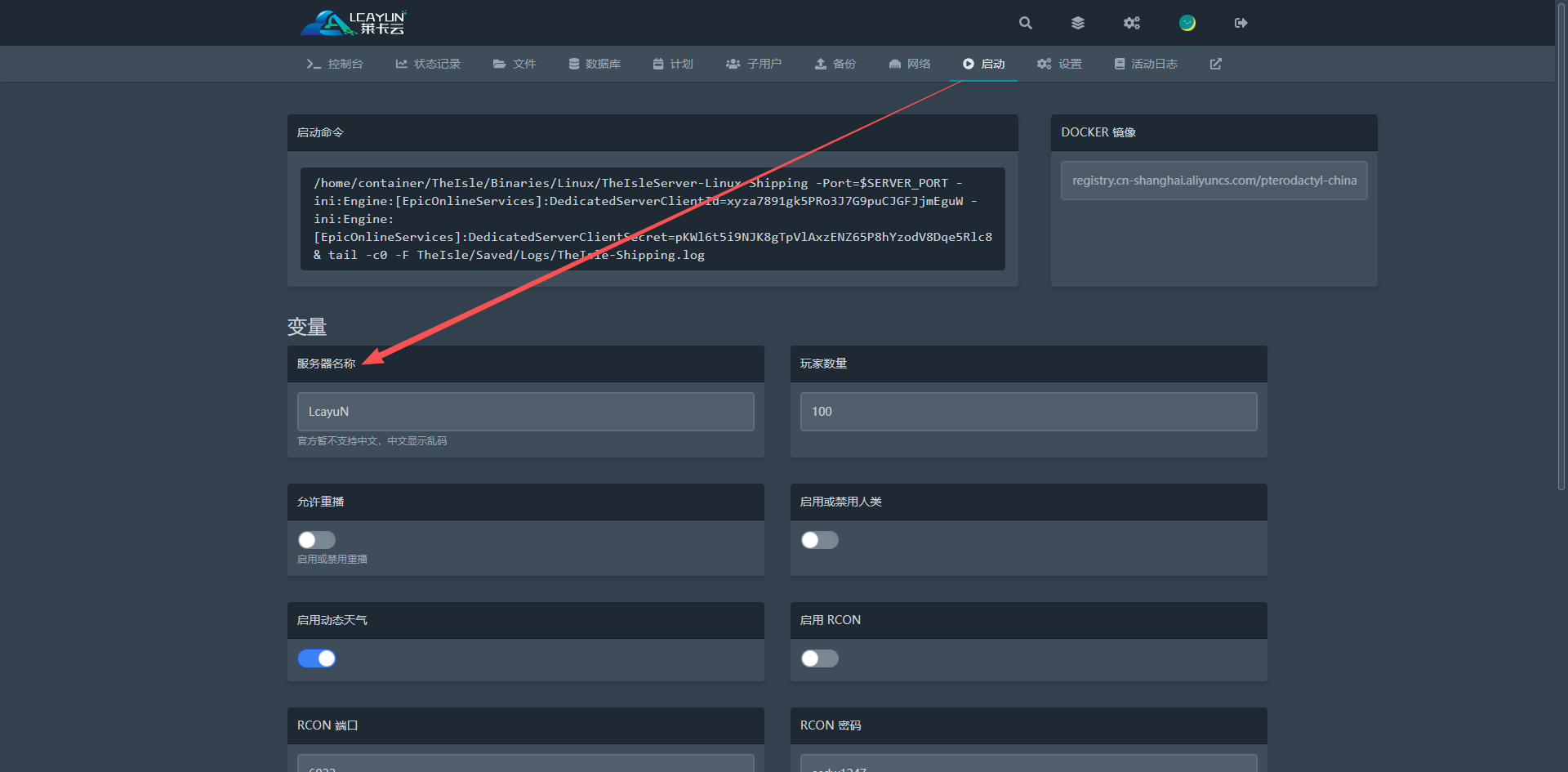Enable the 允许重播 toggle

[x=317, y=540]
